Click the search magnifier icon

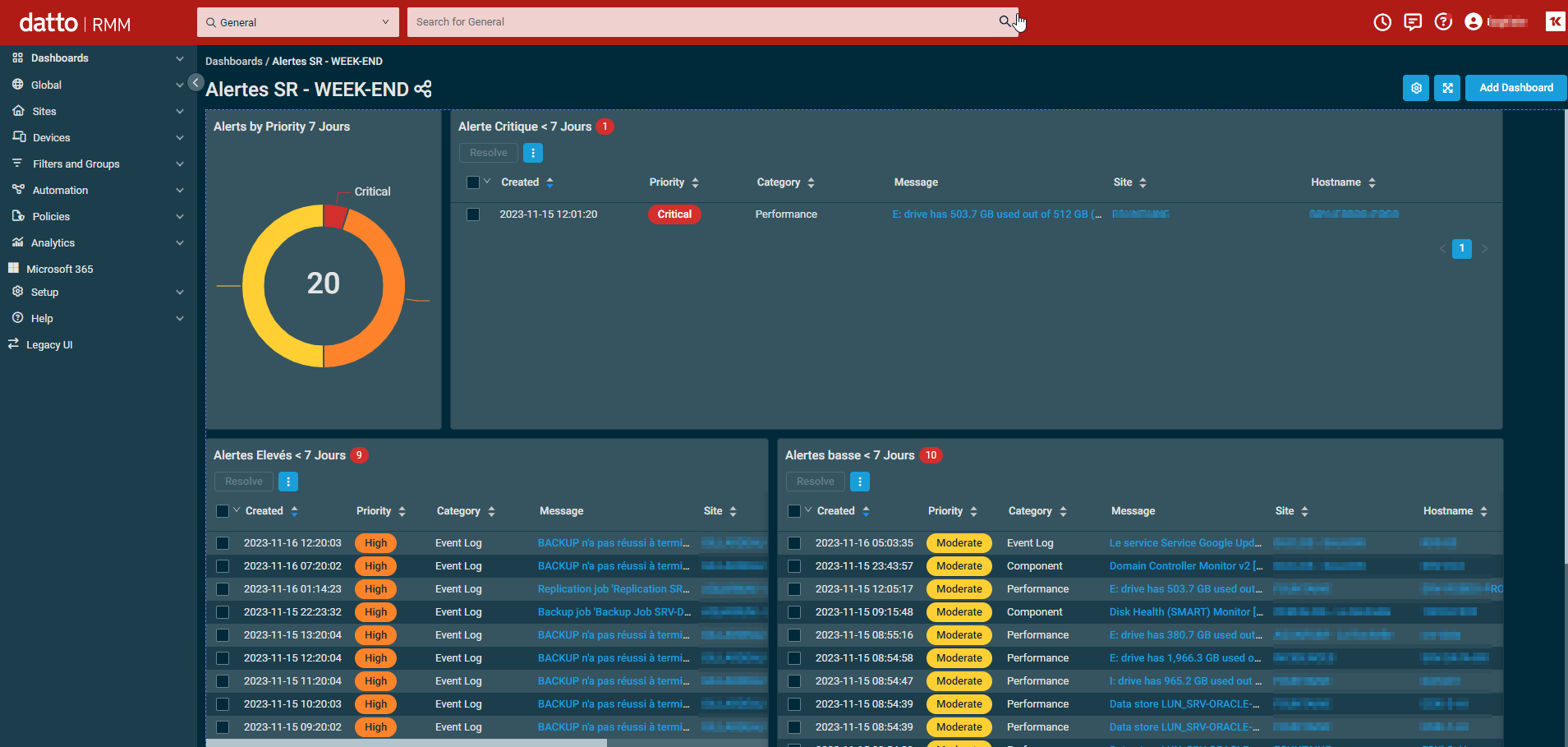tap(1005, 22)
